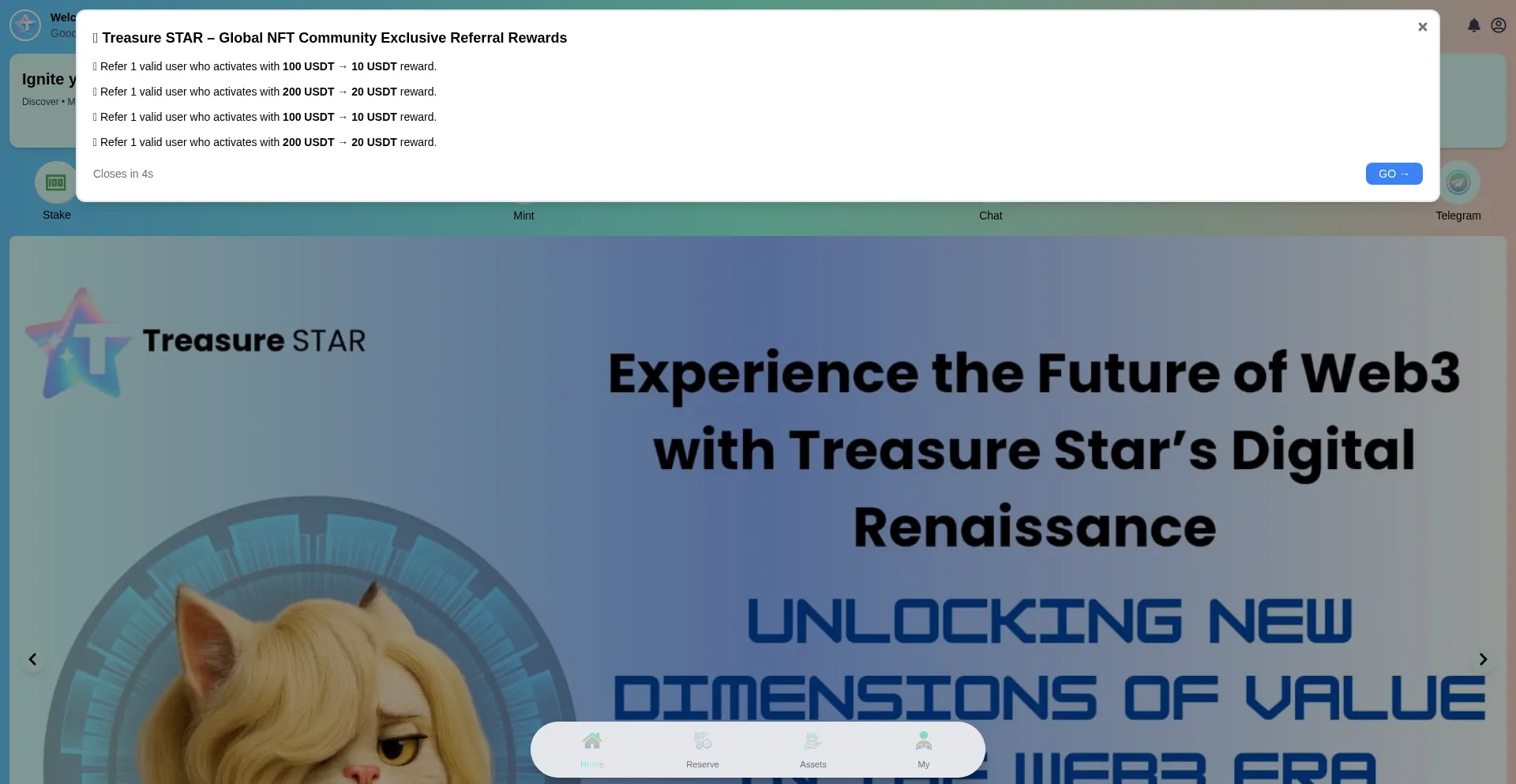This screenshot has width=1516, height=784.
Task: Open the Stake icon
Action: click(x=56, y=183)
